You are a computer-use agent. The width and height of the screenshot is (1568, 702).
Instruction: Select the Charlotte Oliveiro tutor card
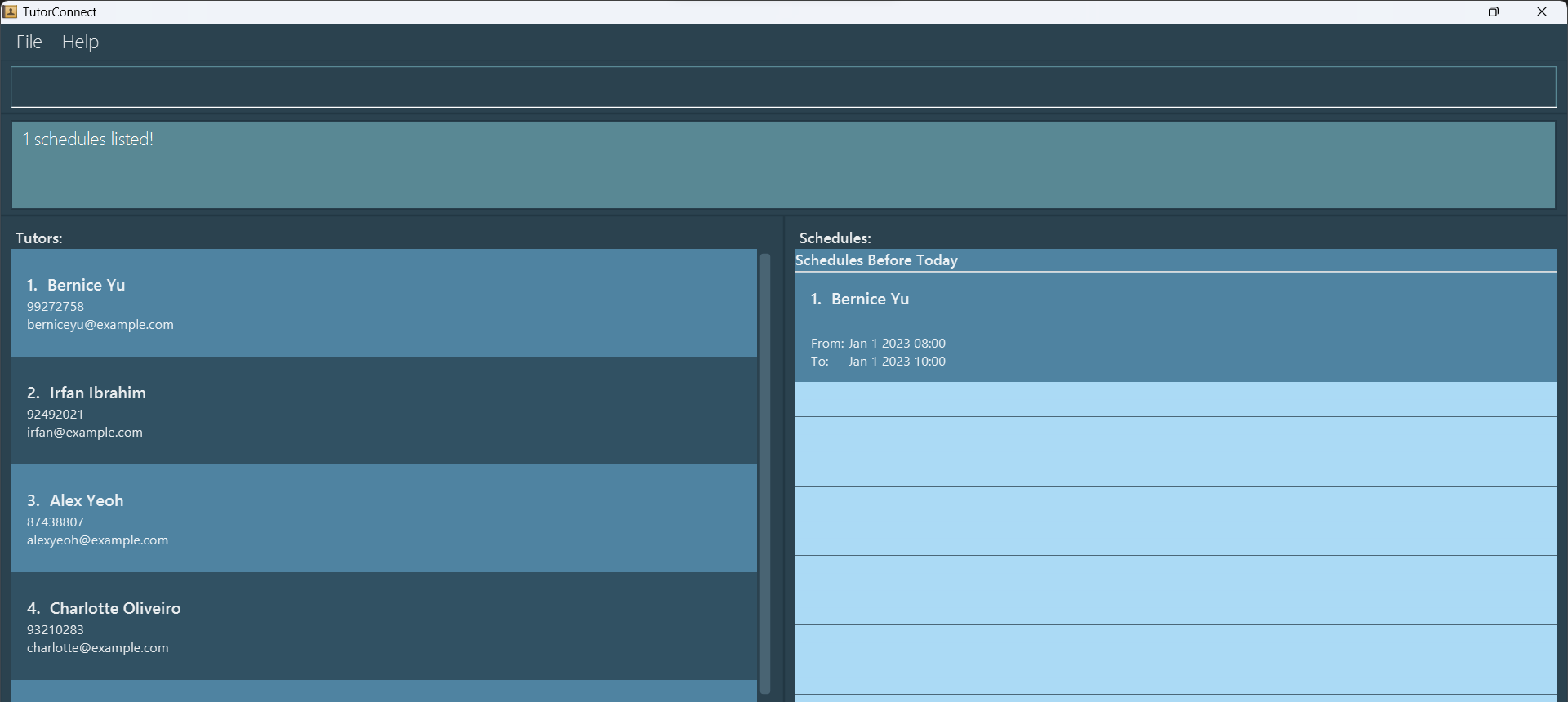point(384,626)
